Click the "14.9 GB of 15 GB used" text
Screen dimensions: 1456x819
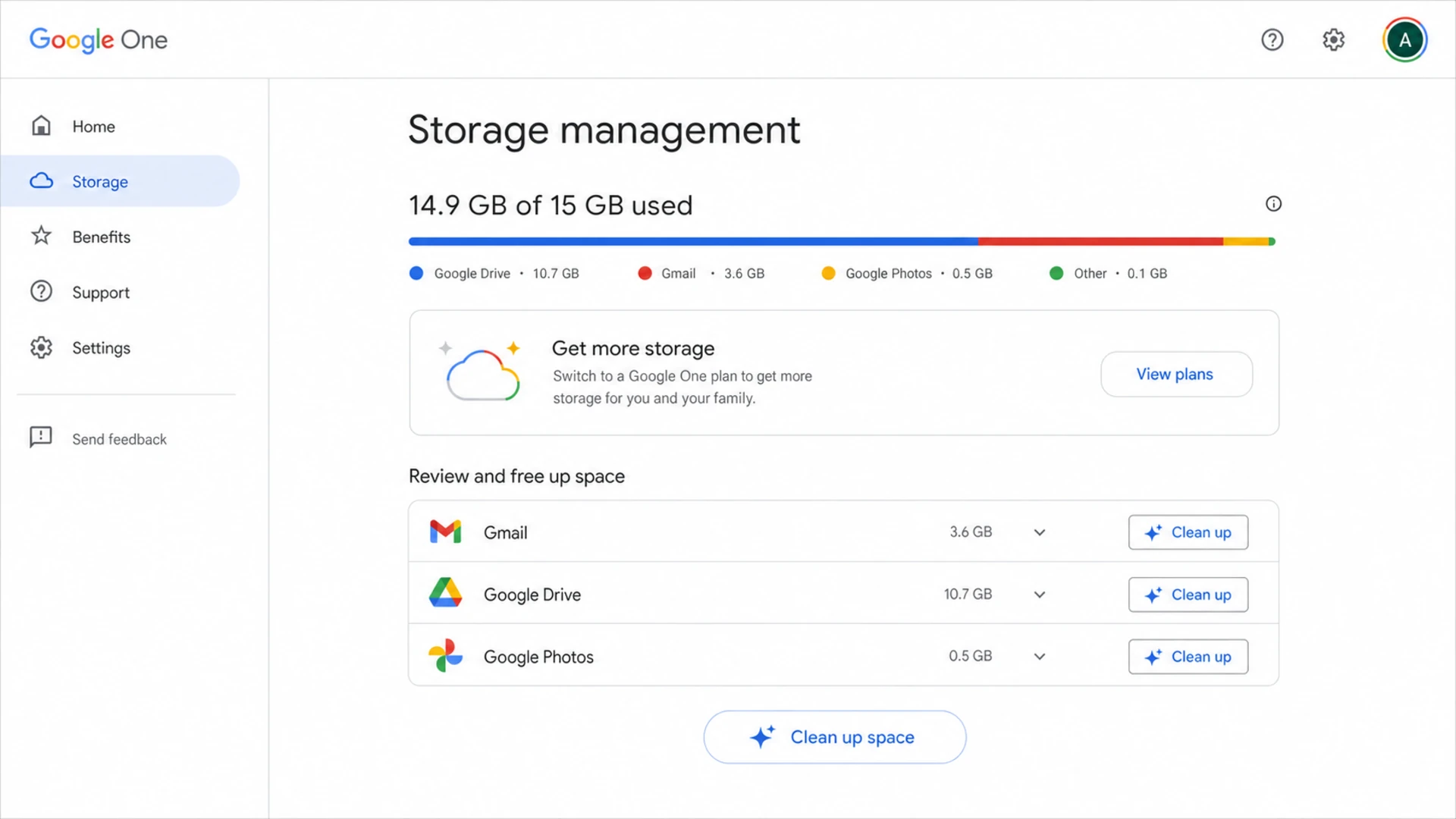click(551, 205)
